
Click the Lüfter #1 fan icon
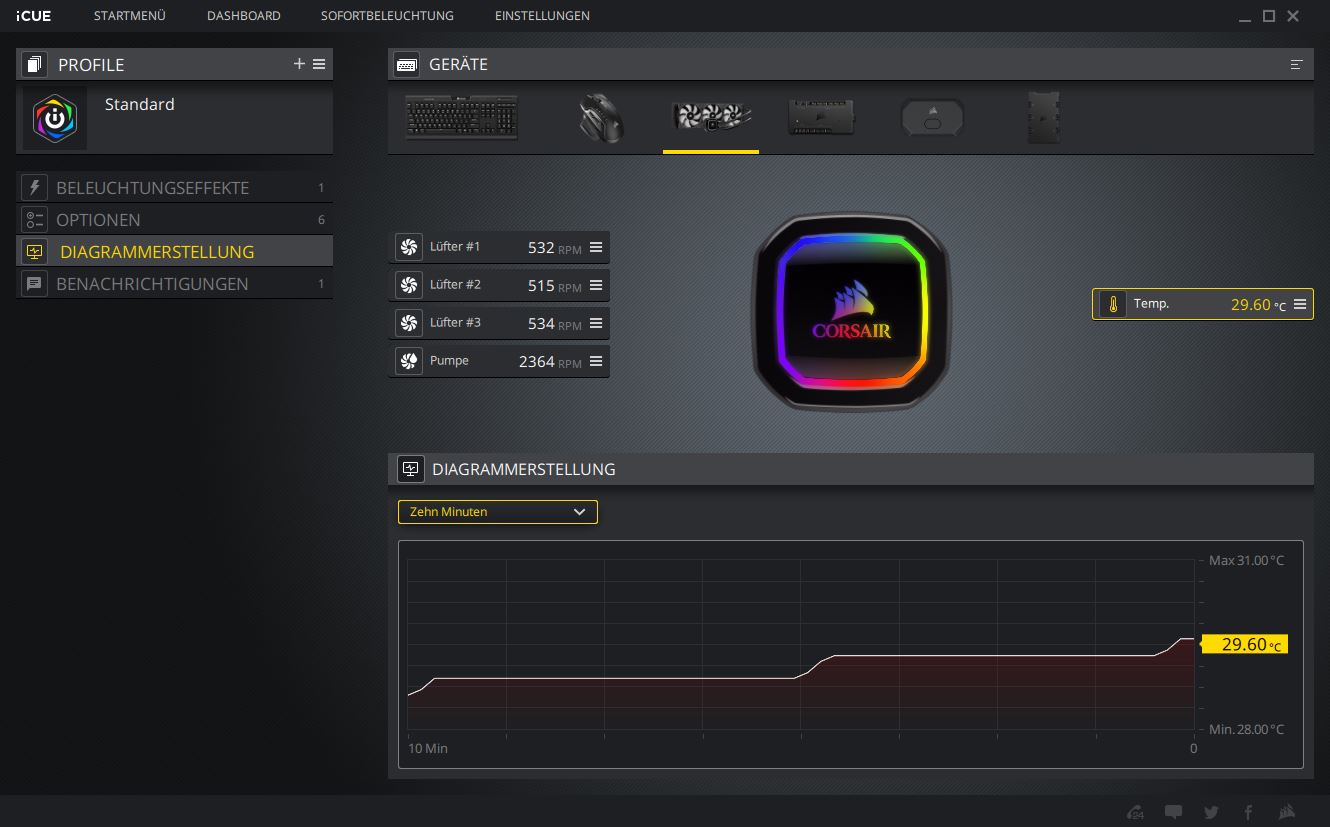pyautogui.click(x=408, y=247)
